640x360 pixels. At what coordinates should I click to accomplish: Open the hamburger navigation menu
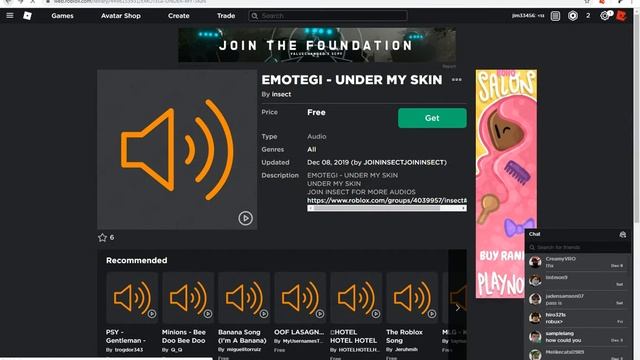point(10,16)
